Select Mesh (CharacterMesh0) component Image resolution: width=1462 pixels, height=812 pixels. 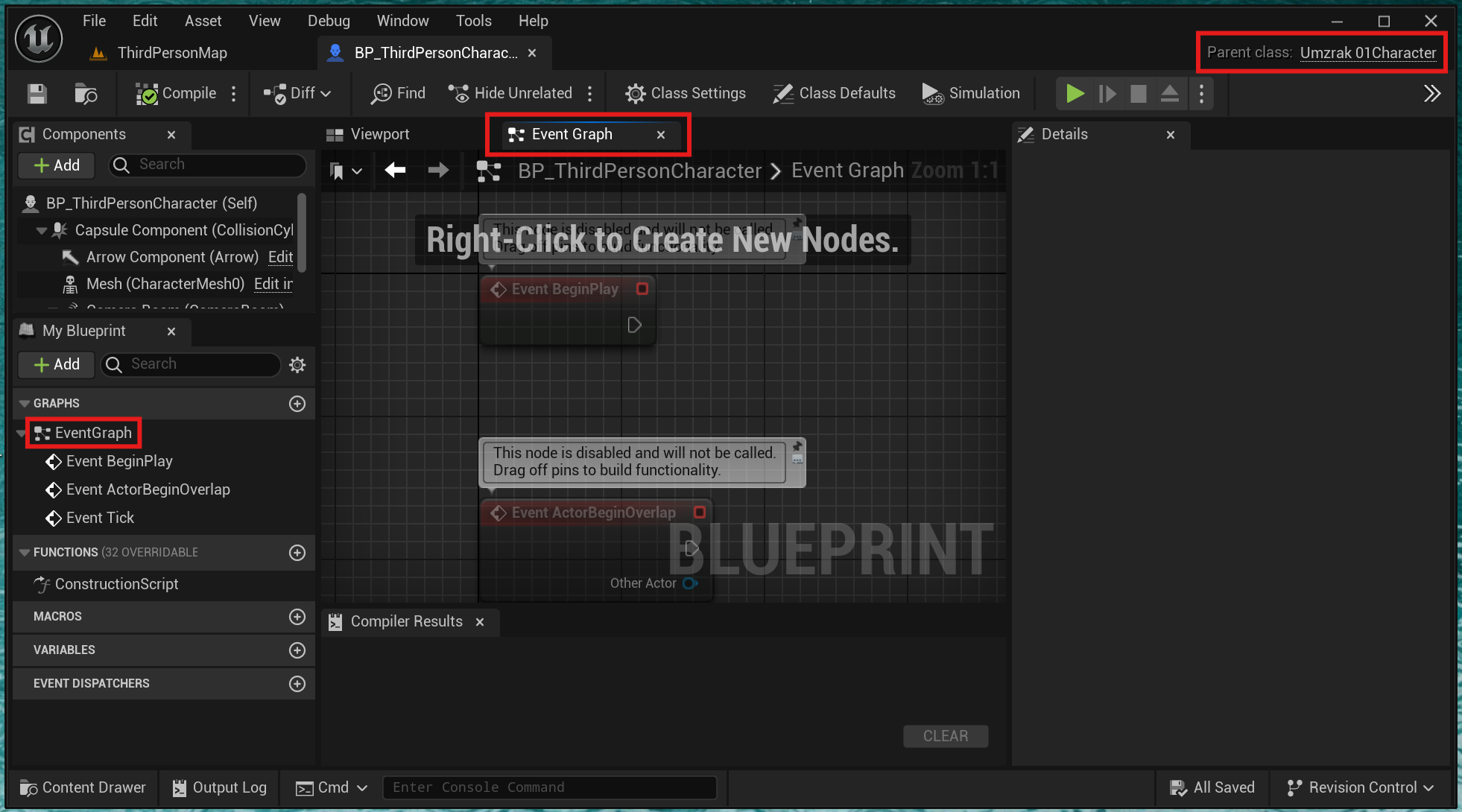(x=165, y=284)
